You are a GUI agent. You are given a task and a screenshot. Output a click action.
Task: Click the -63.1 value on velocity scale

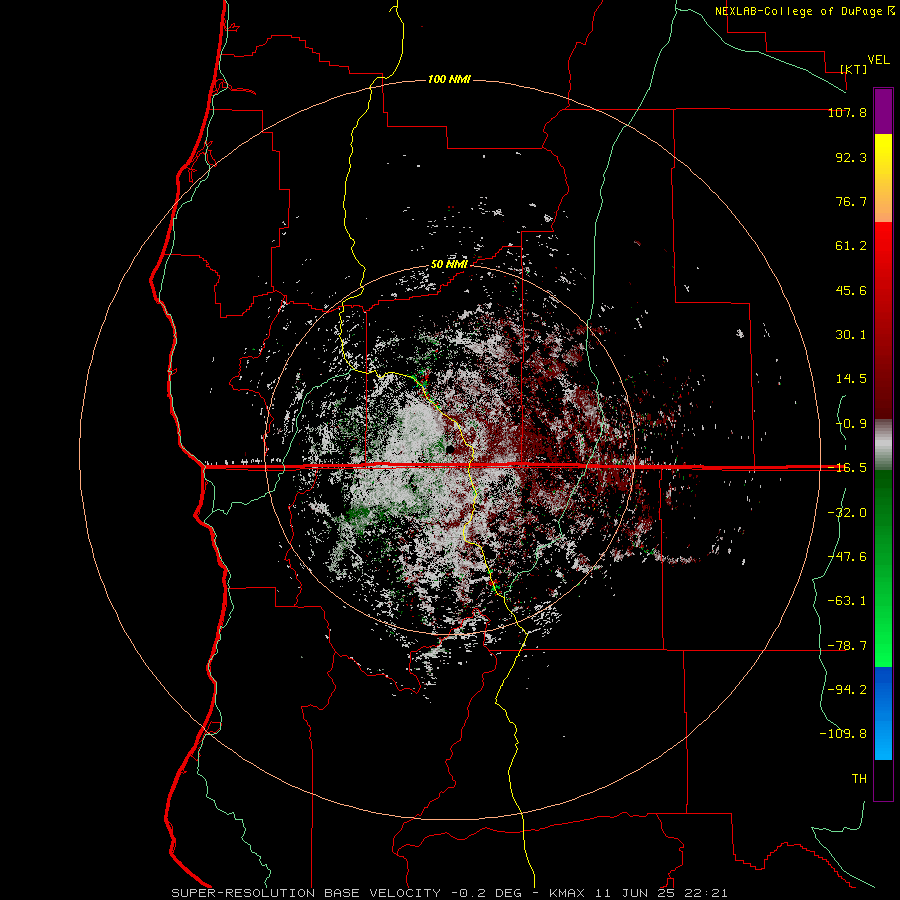tap(847, 601)
